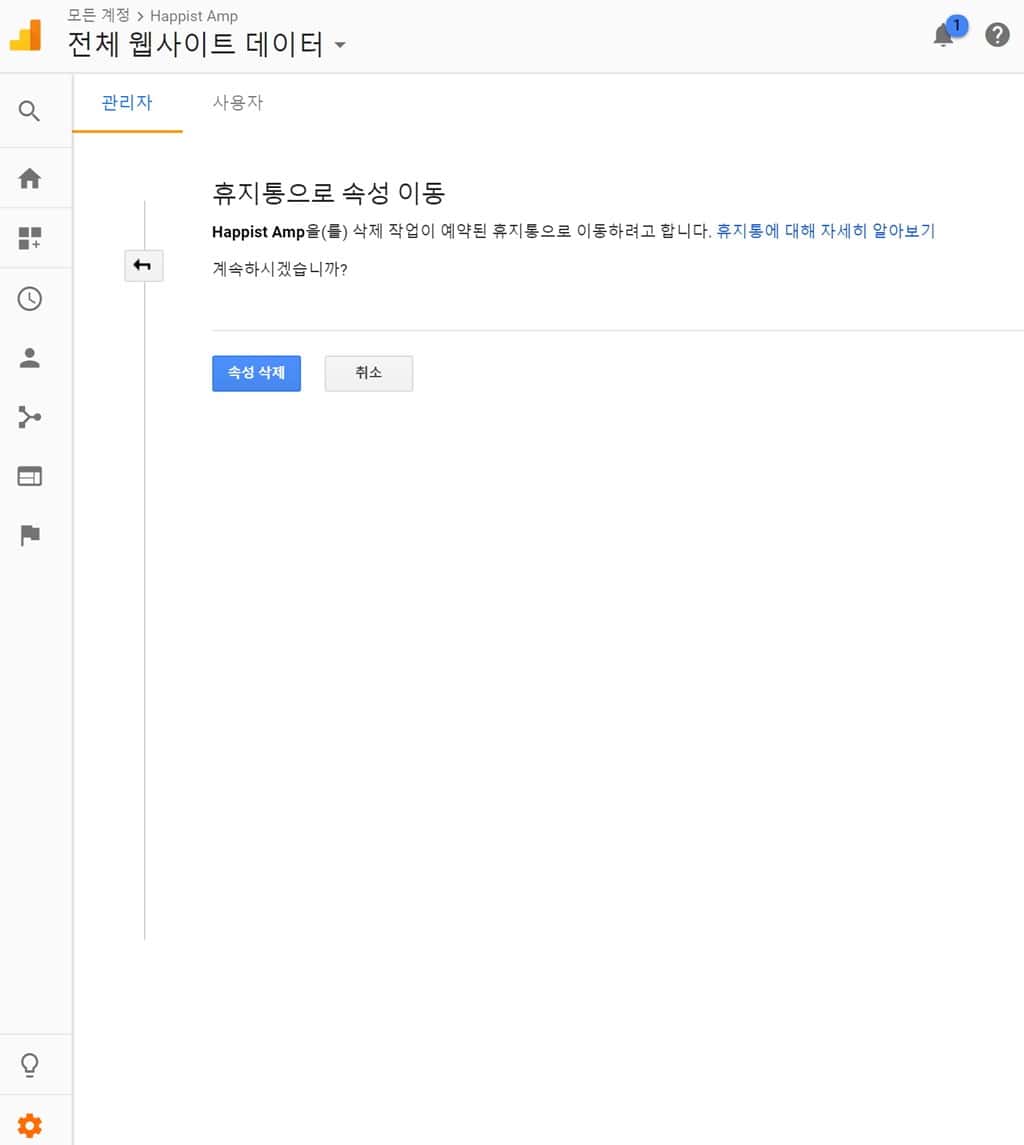Open the Acquisition share-node icon

pos(29,417)
